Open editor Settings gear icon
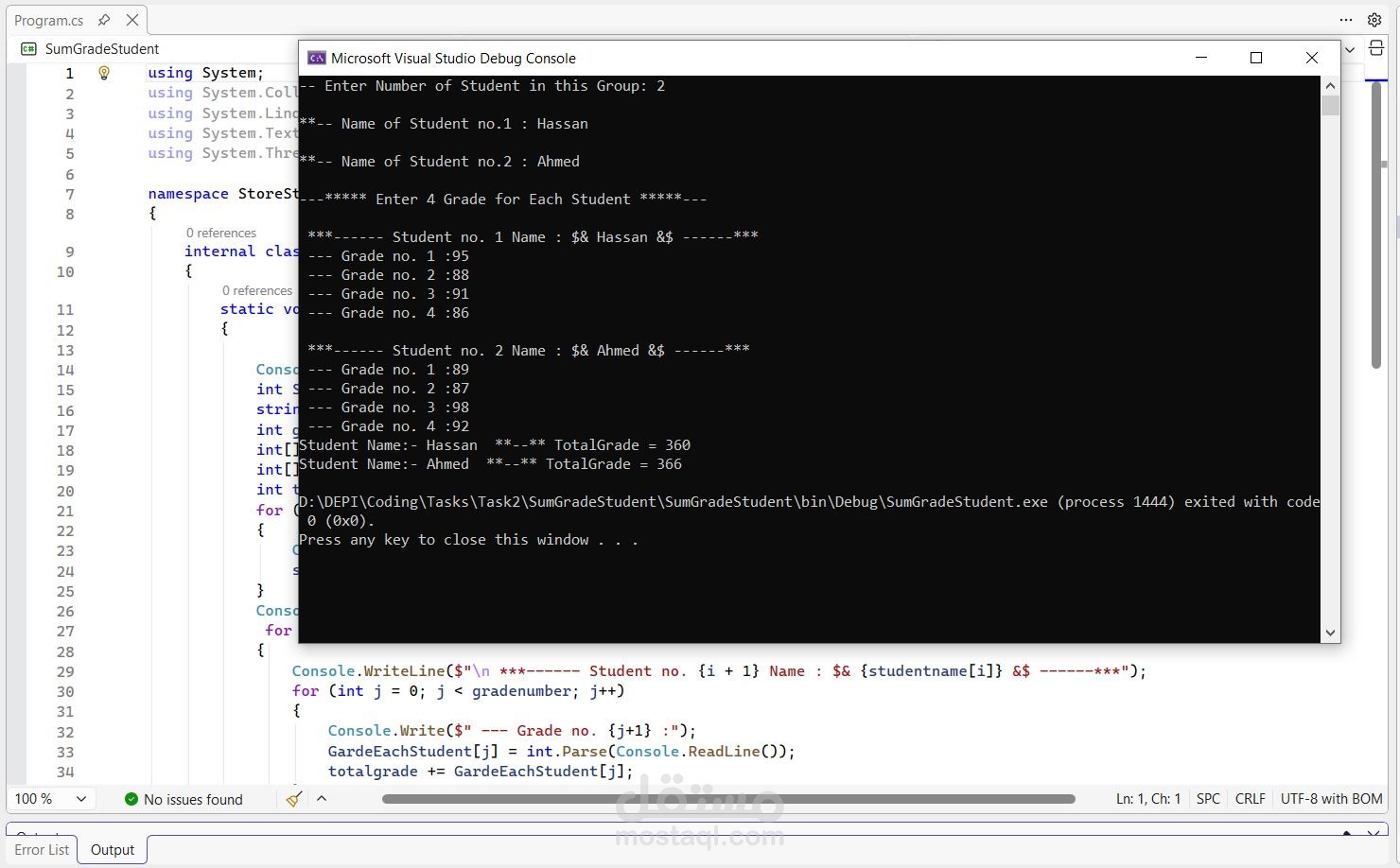1400x868 pixels. point(1374,20)
